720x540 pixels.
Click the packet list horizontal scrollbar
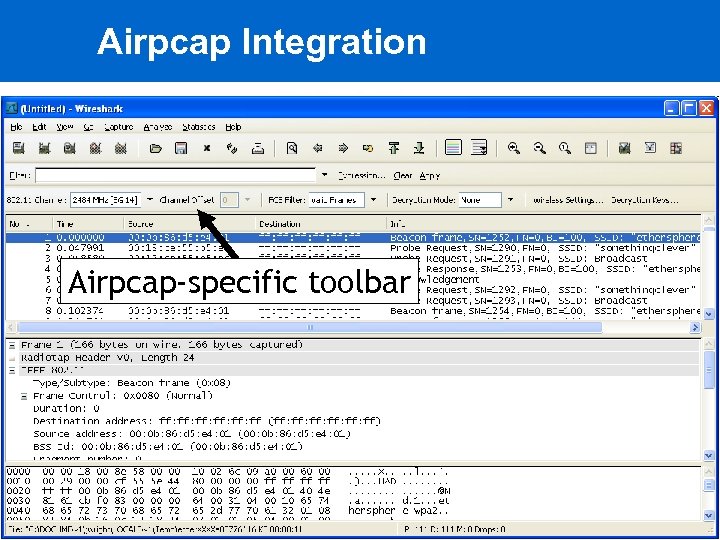tap(309, 327)
